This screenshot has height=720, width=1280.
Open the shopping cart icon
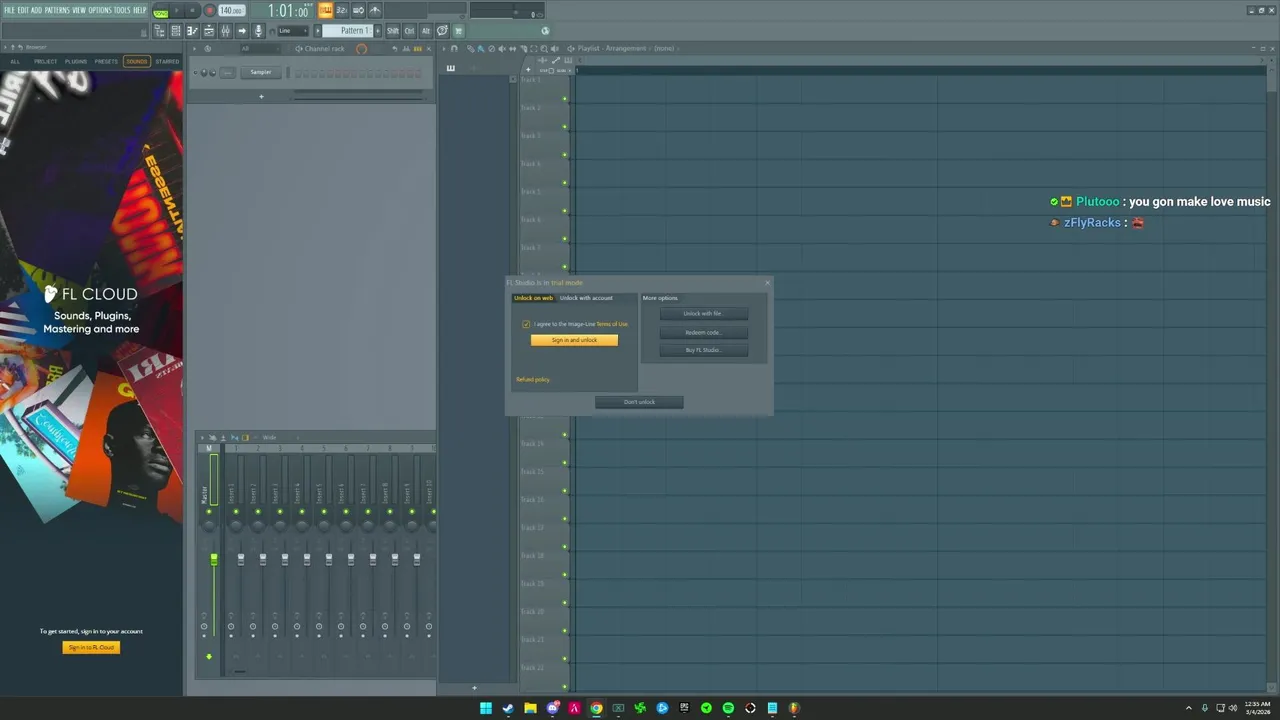pyautogui.click(x=458, y=31)
